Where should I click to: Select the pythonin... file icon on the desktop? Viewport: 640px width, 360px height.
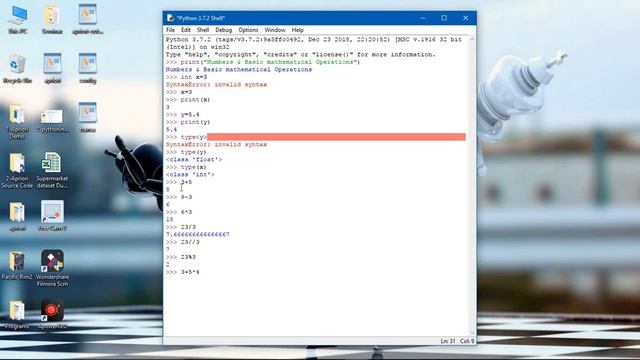(52, 121)
